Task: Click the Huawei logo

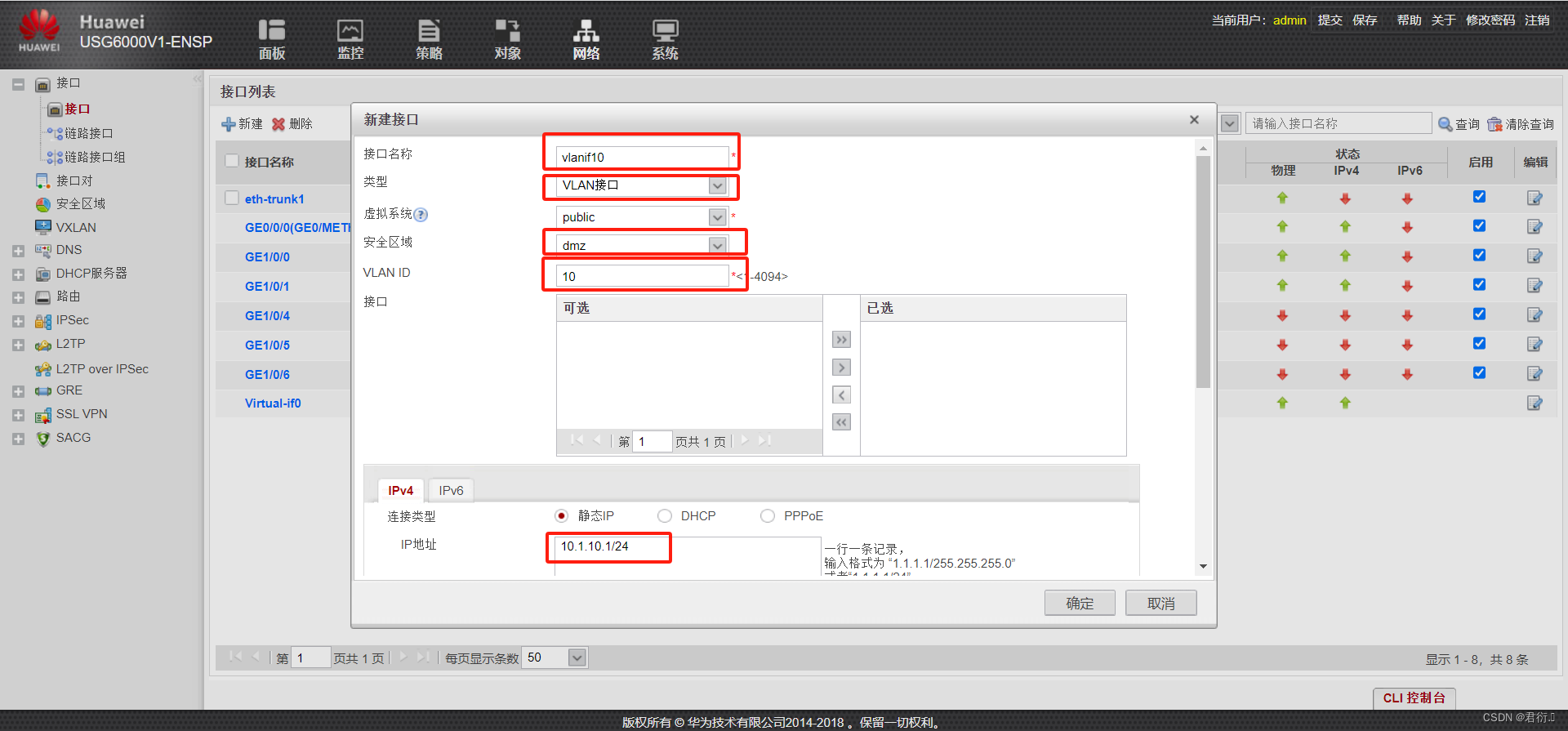Action: click(39, 31)
